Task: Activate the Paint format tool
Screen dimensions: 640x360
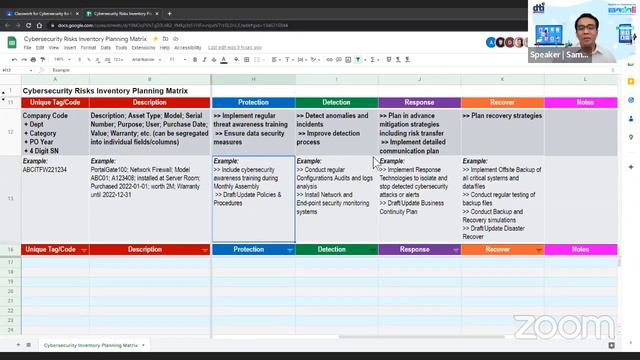Action: (42, 60)
